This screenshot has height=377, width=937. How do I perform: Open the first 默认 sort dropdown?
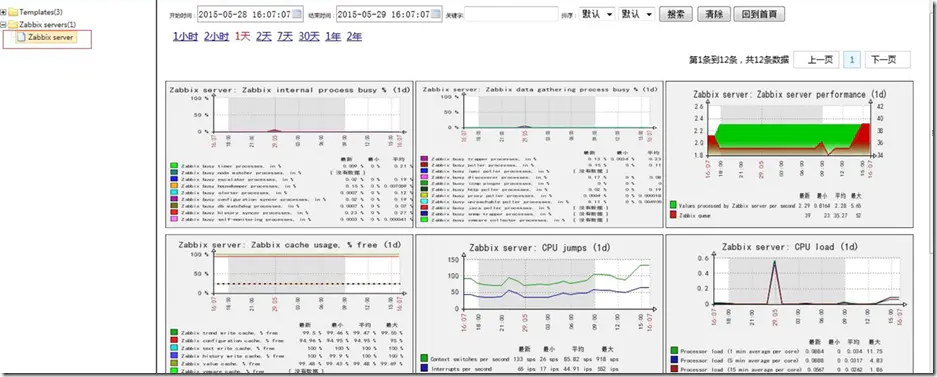(x=597, y=14)
